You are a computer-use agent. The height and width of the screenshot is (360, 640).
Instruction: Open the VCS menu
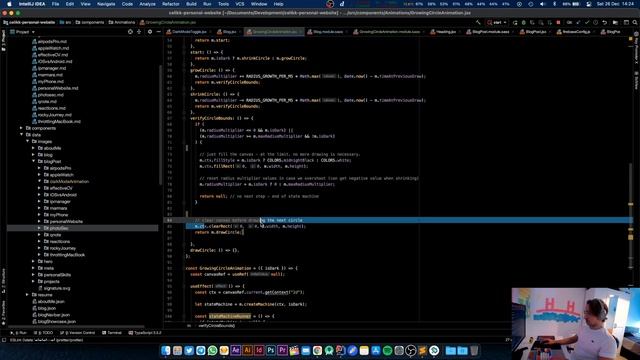tap(240, 4)
